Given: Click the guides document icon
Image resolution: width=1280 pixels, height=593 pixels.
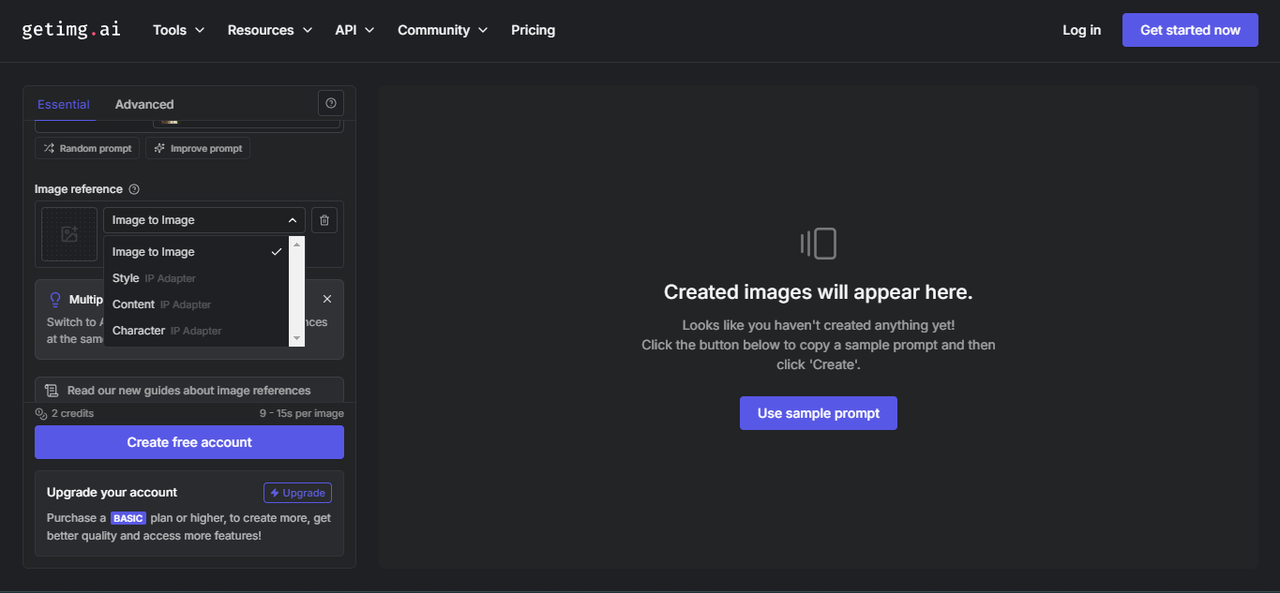Looking at the screenshot, I should tap(52, 390).
